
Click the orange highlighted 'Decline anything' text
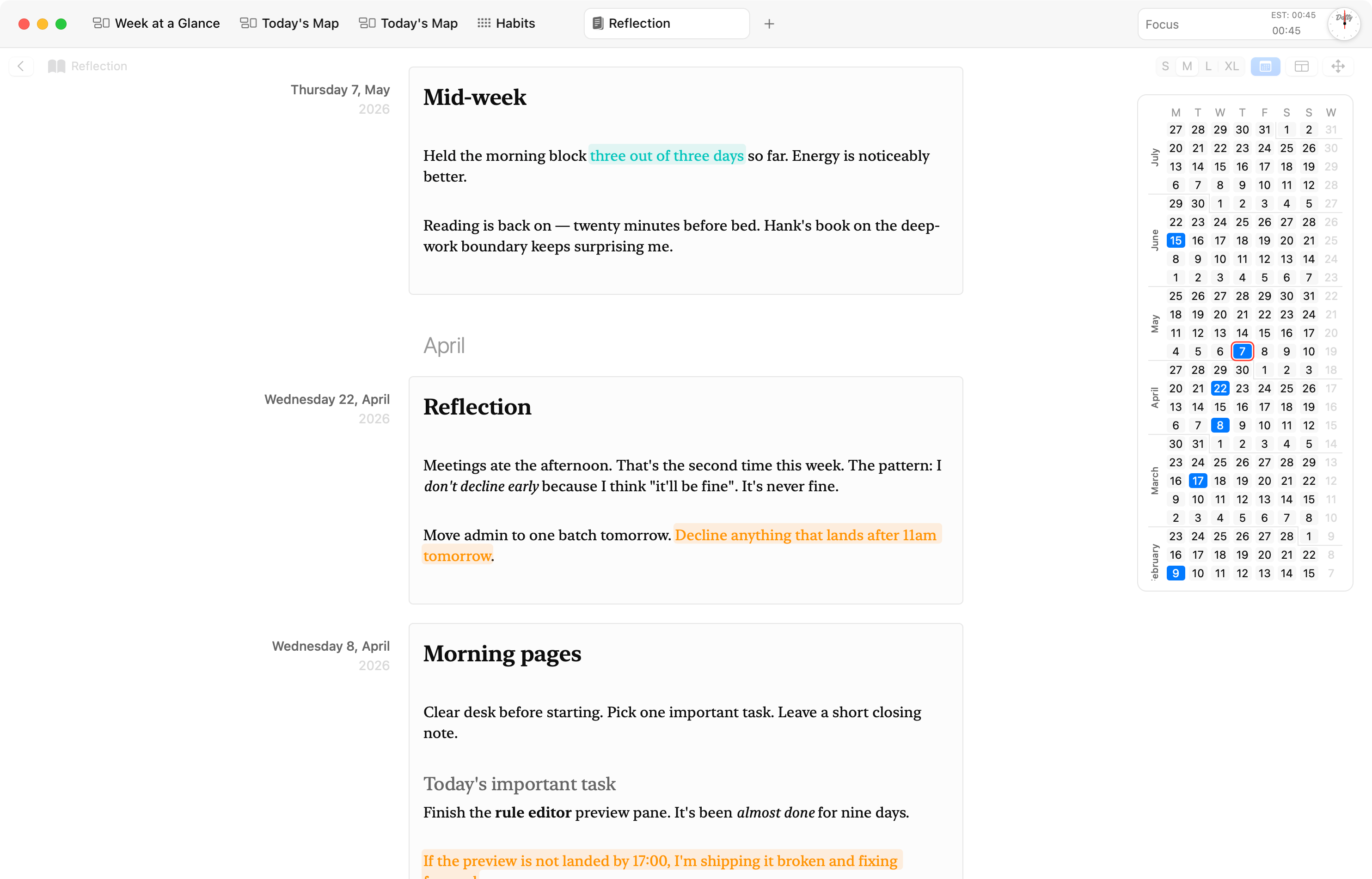682,545
